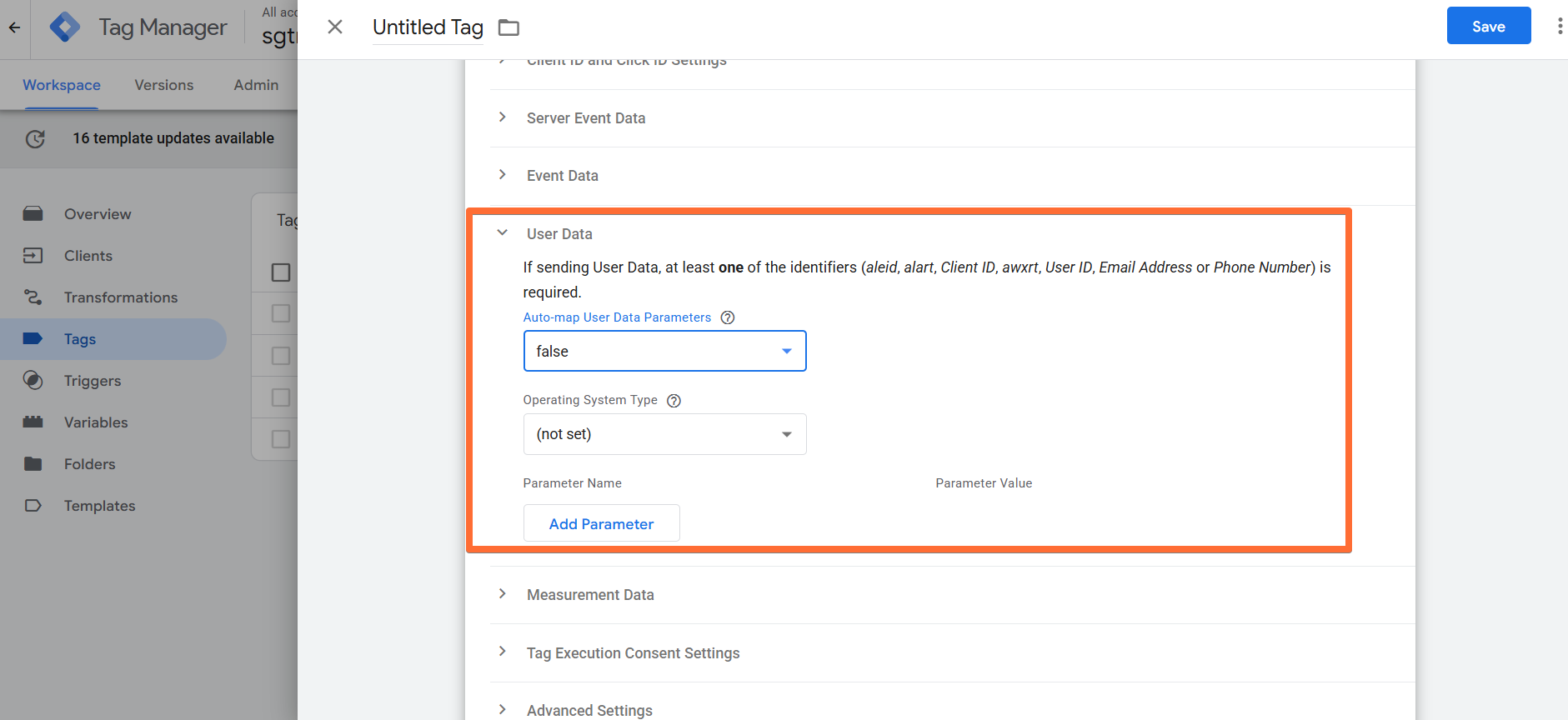The height and width of the screenshot is (720, 1568).
Task: Click the Clients sidebar icon
Action: tap(33, 256)
